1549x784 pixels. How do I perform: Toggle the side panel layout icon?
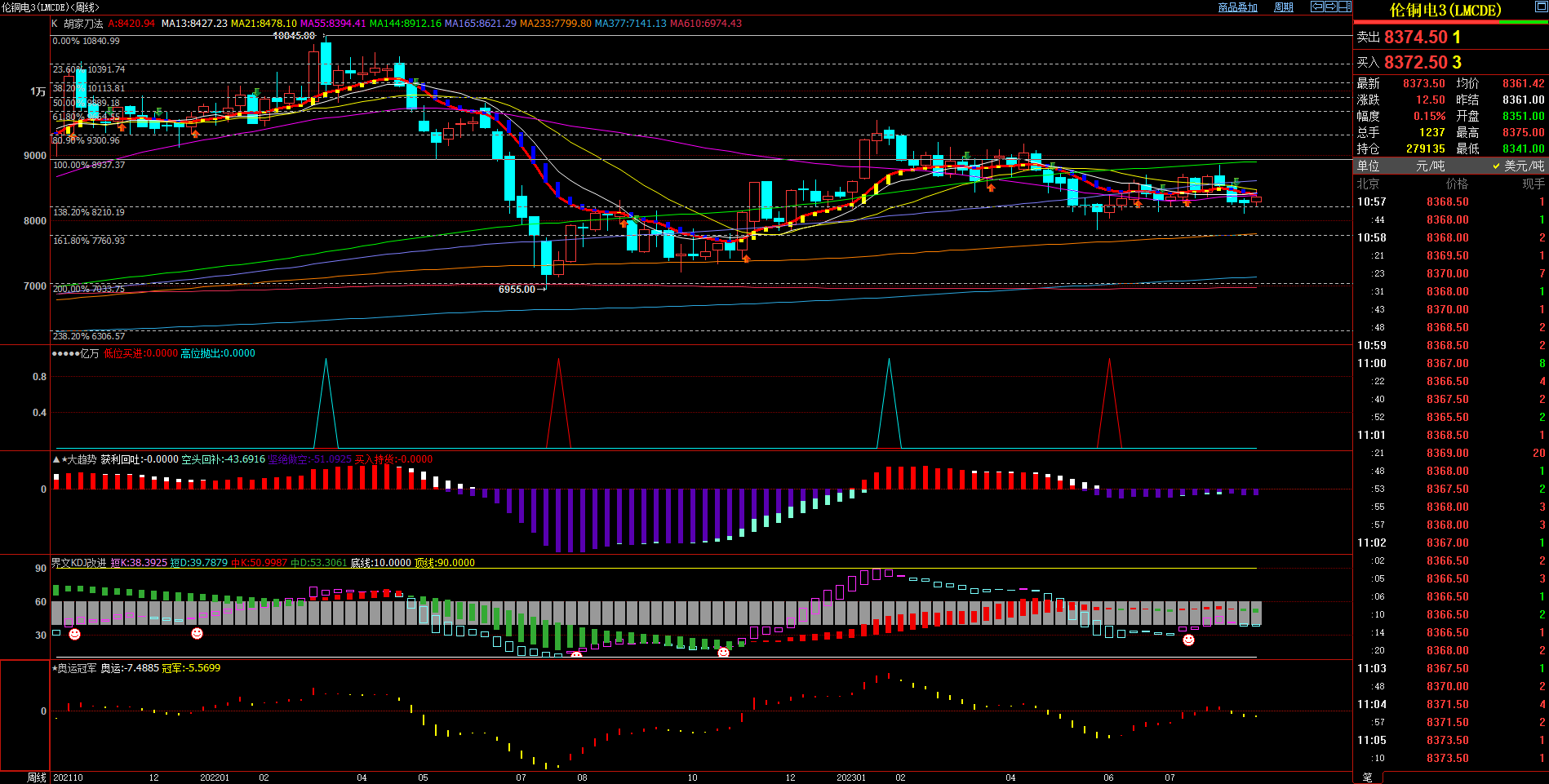pyautogui.click(x=1344, y=7)
